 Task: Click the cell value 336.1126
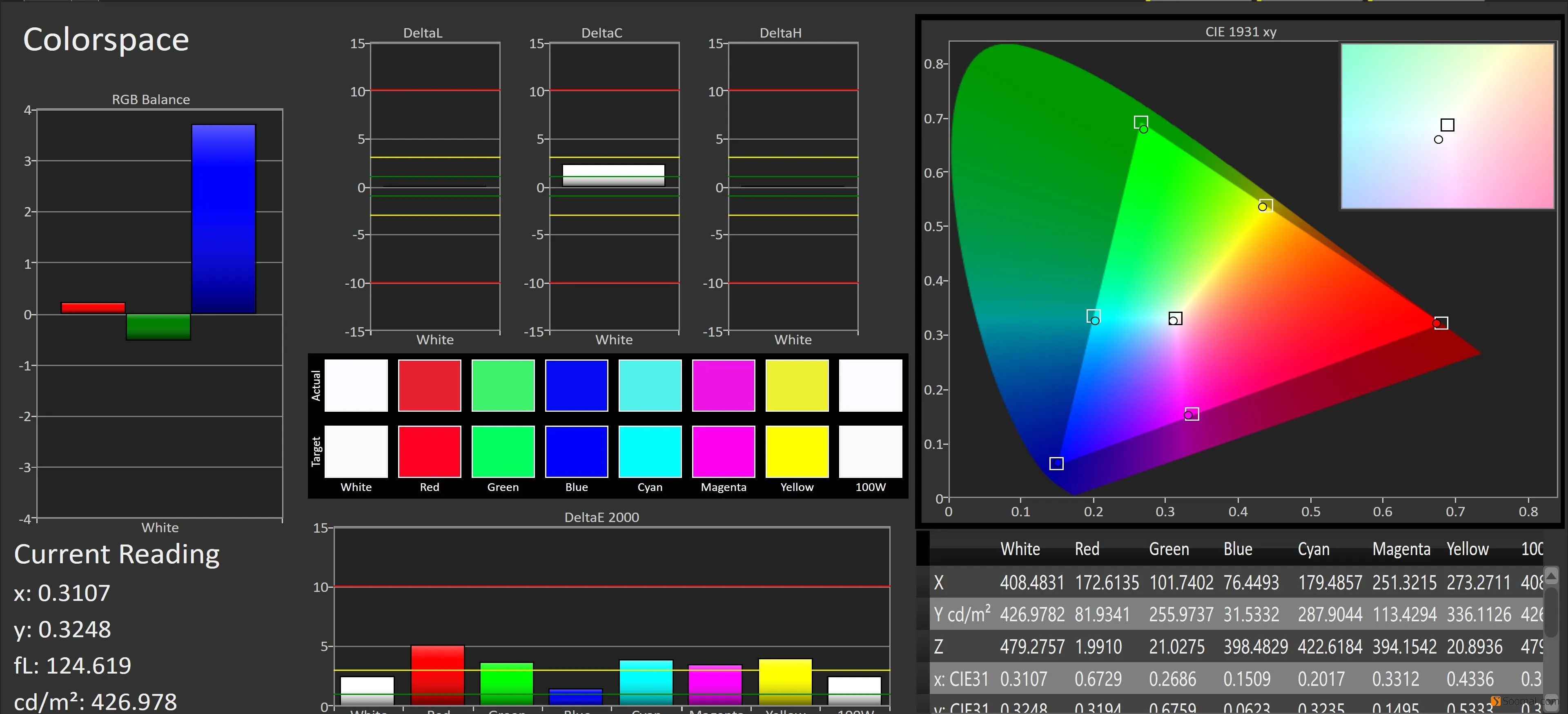[1479, 614]
